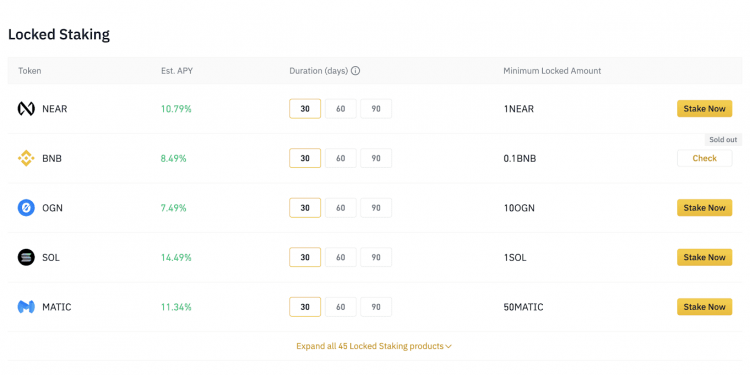
Task: Click the BNB token name
Action: [x=52, y=158]
